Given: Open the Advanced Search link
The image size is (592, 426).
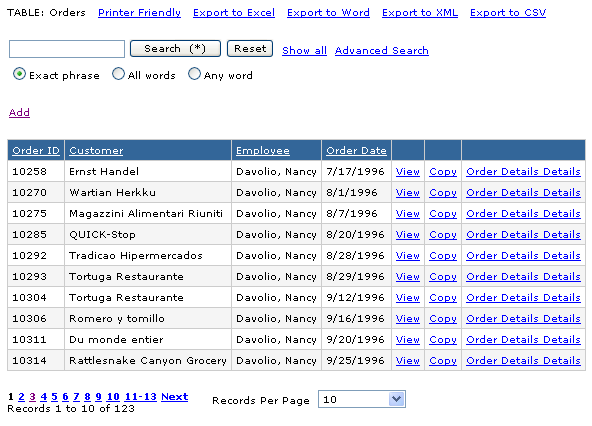Looking at the screenshot, I should coord(382,51).
